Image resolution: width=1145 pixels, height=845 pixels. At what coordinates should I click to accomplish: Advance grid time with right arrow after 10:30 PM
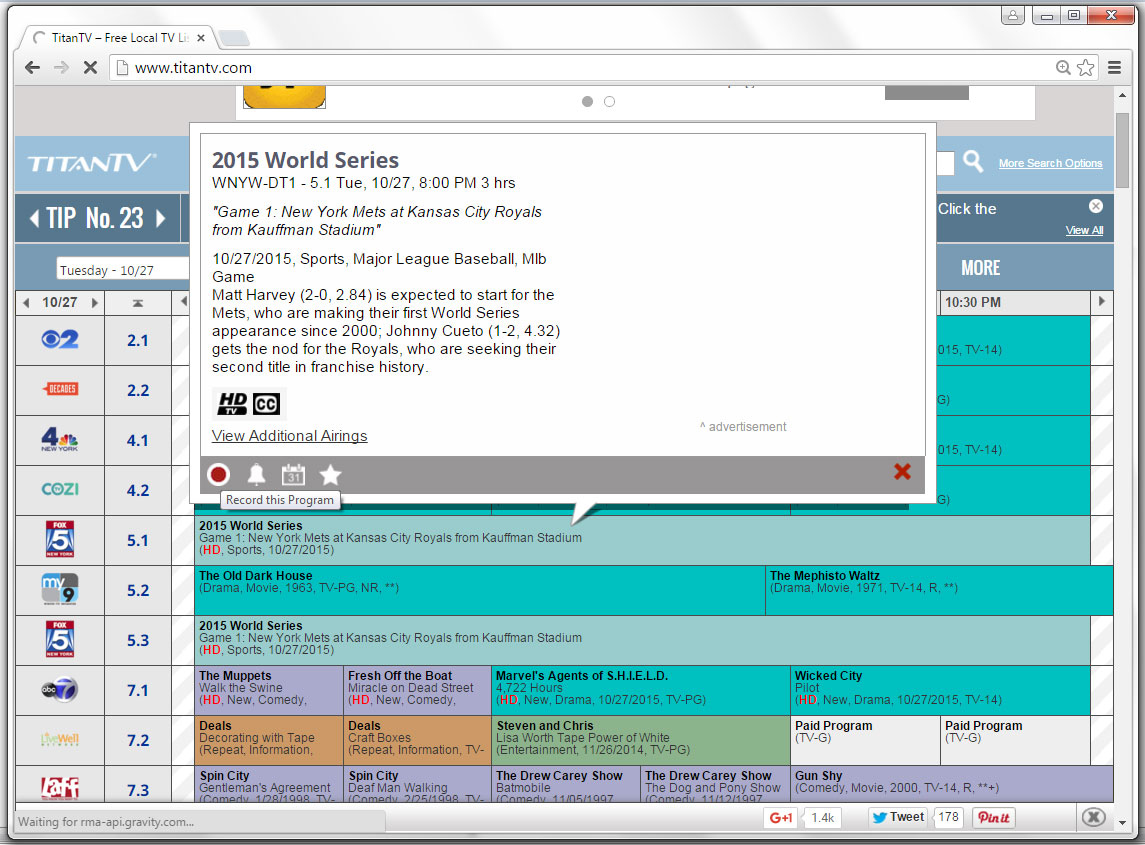[1101, 301]
